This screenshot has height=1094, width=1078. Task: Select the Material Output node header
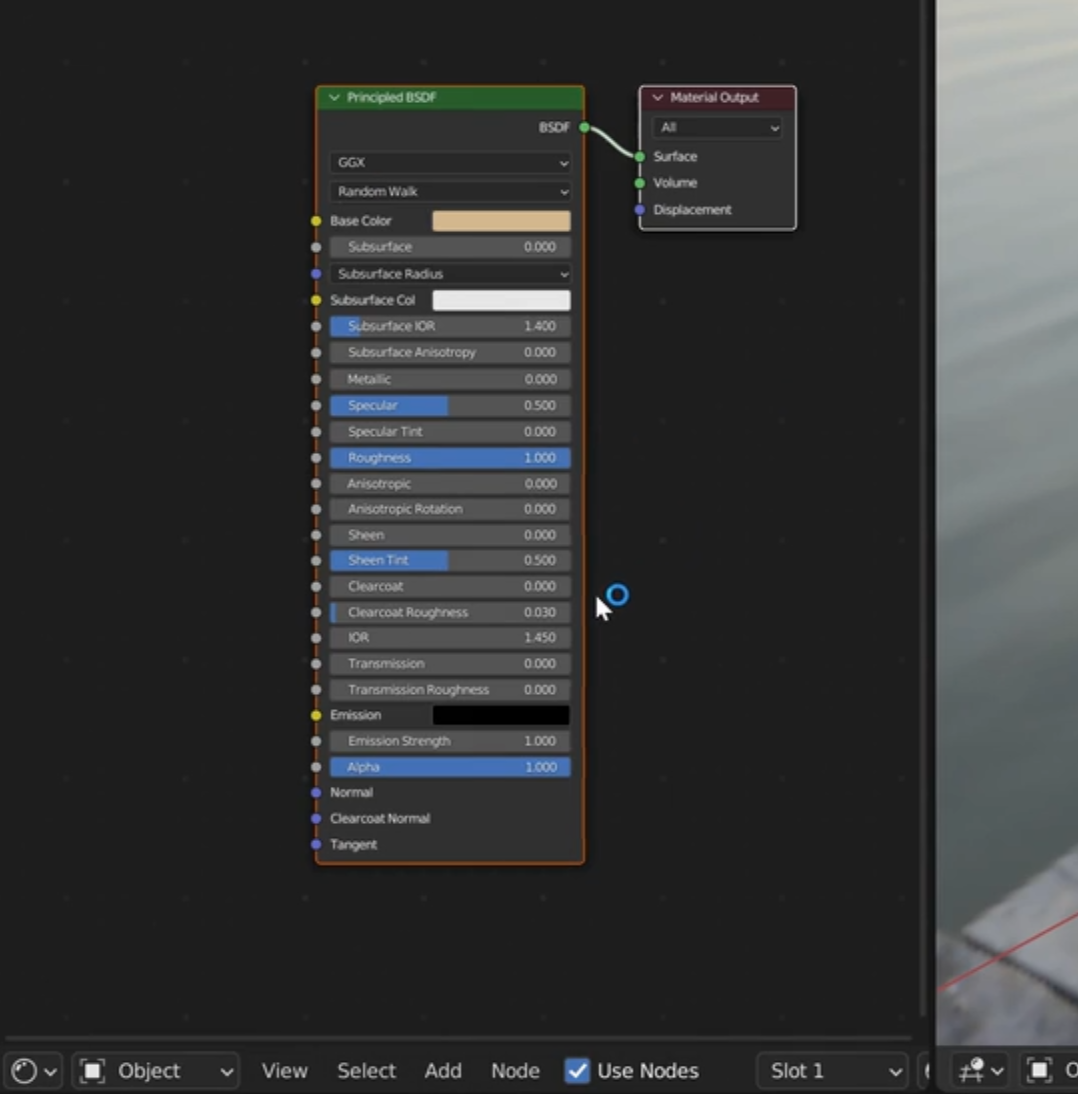[x=717, y=98]
